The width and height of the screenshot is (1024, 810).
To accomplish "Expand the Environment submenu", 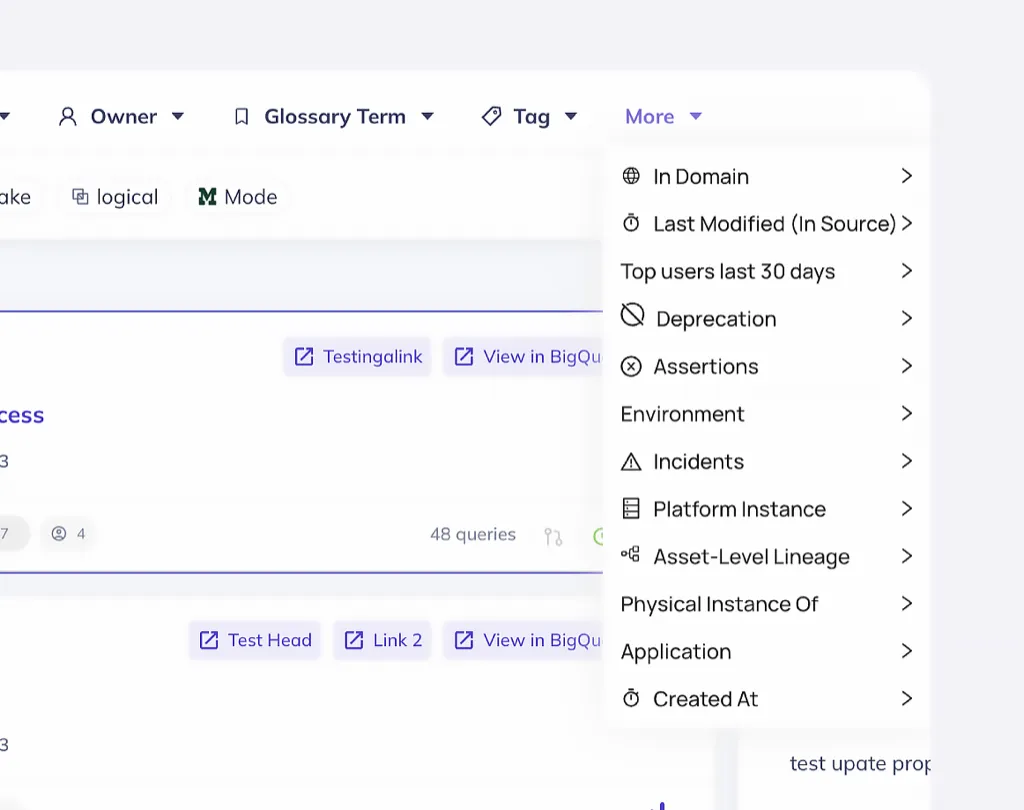I will [x=906, y=414].
